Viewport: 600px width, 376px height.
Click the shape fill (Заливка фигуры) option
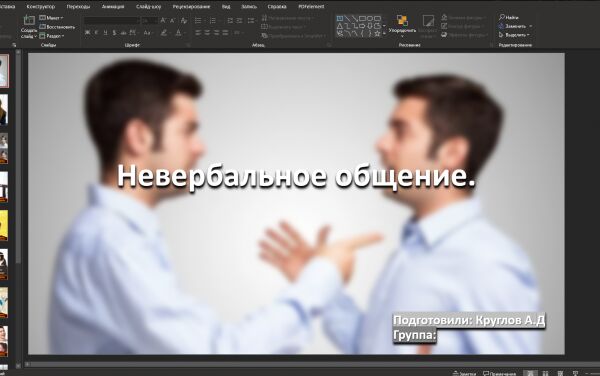point(464,18)
